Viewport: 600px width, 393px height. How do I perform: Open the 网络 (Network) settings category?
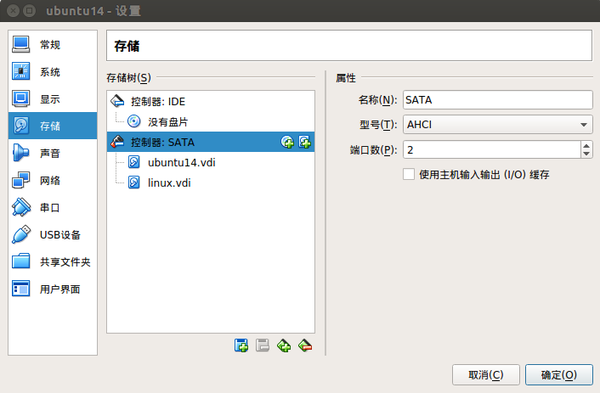(52, 180)
